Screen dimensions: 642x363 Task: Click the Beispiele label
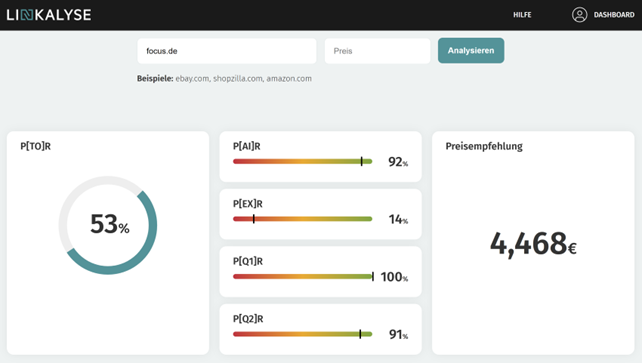[x=155, y=79]
